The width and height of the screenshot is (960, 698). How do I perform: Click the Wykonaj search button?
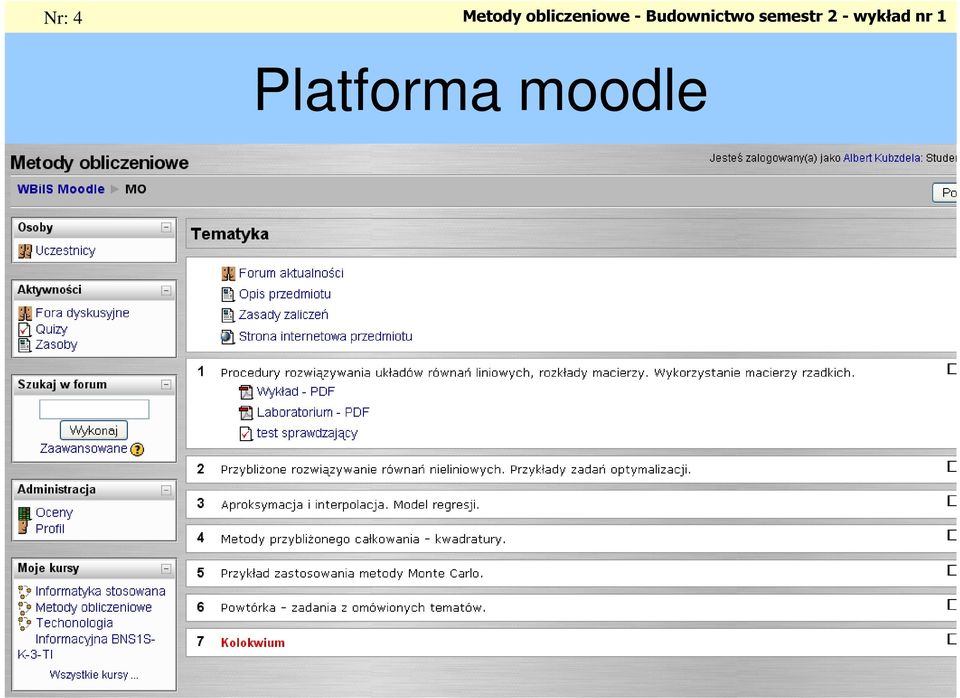94,430
